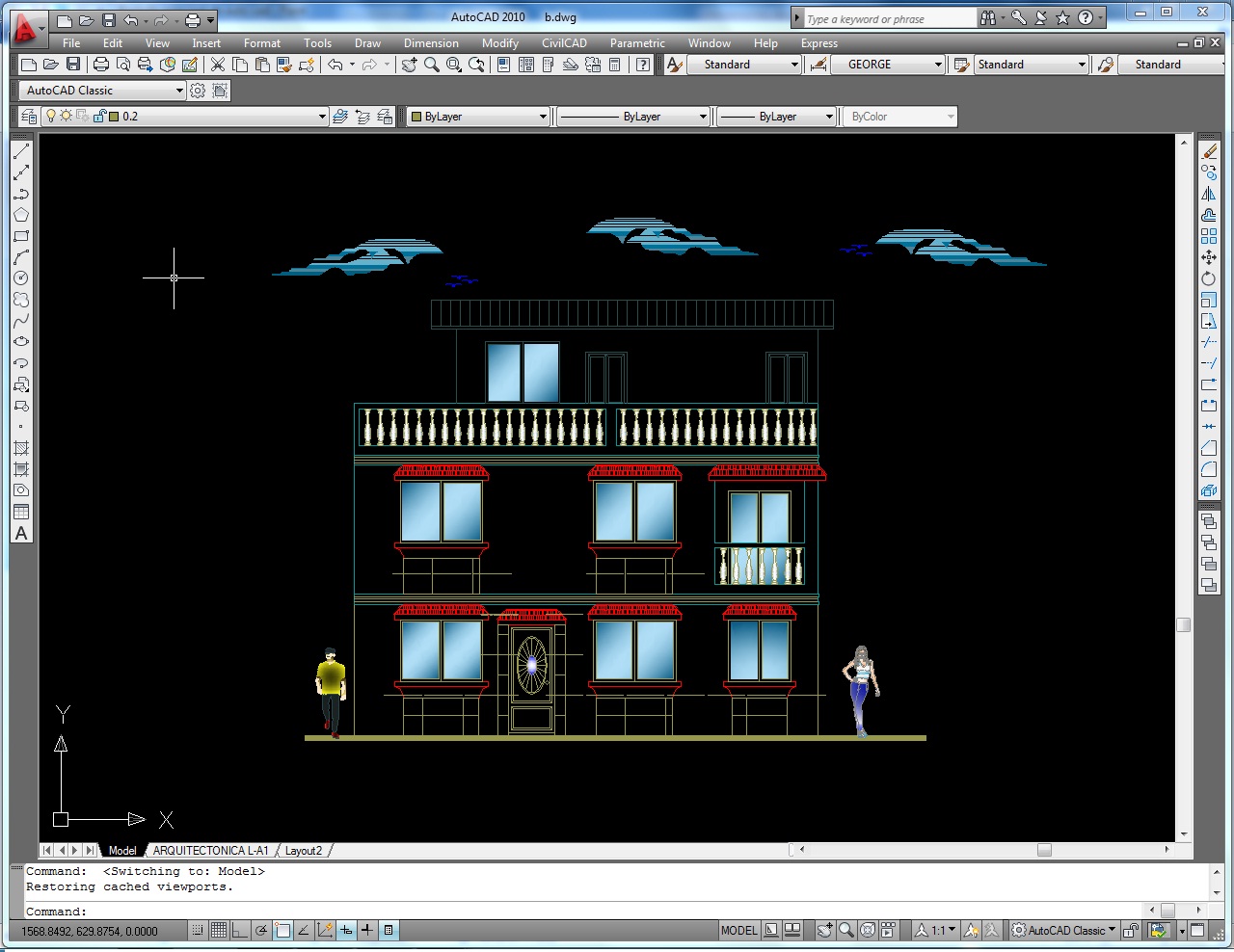The height and width of the screenshot is (952, 1234).
Task: Click the Hatch tool icon
Action: click(21, 449)
